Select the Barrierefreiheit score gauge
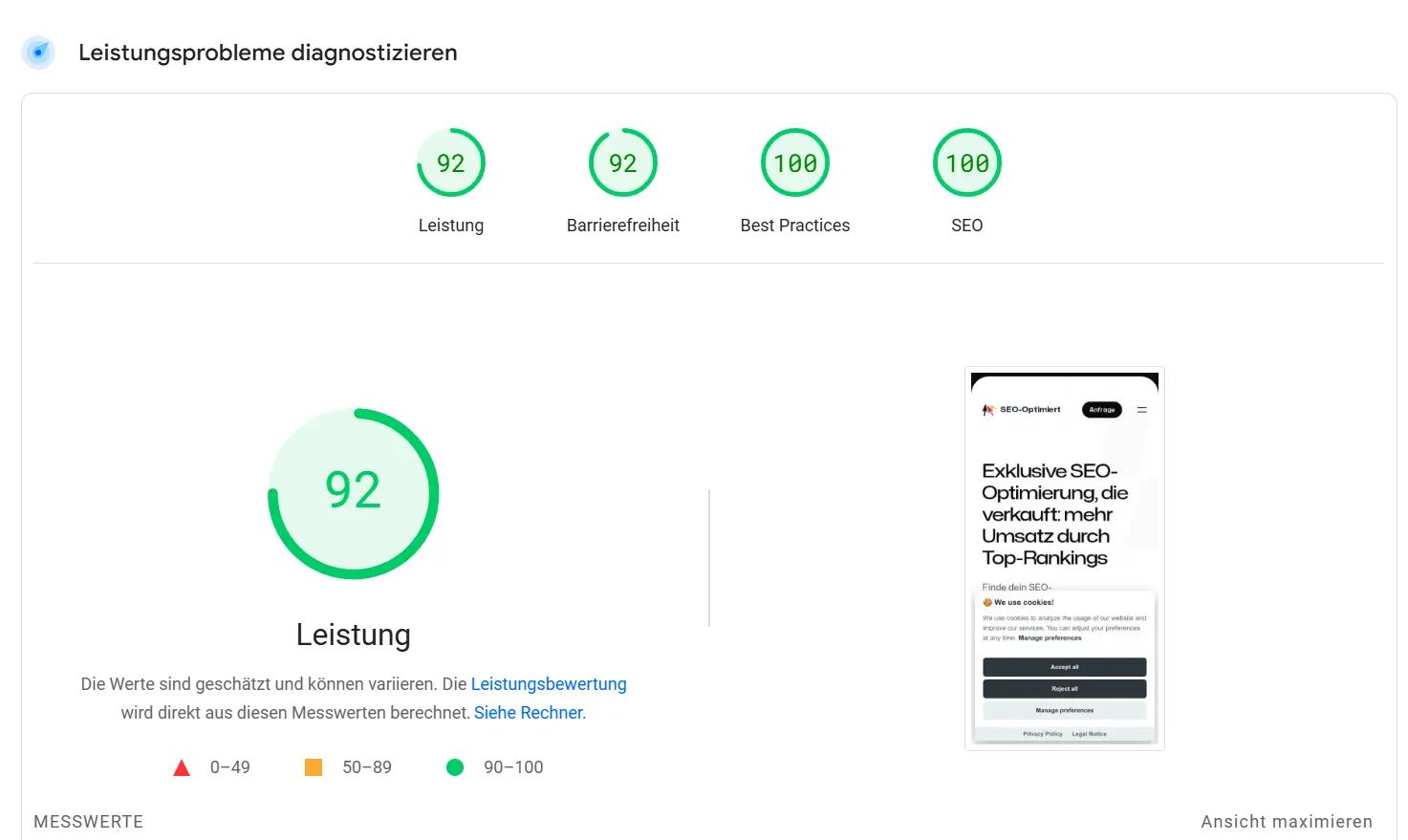1408x840 pixels. tap(623, 162)
